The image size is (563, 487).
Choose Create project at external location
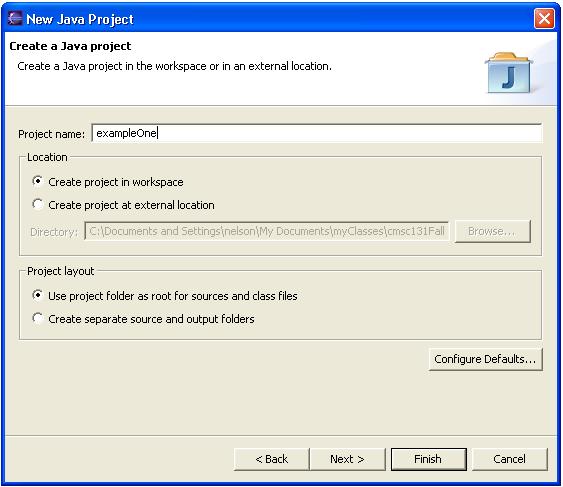[x=123, y=205]
